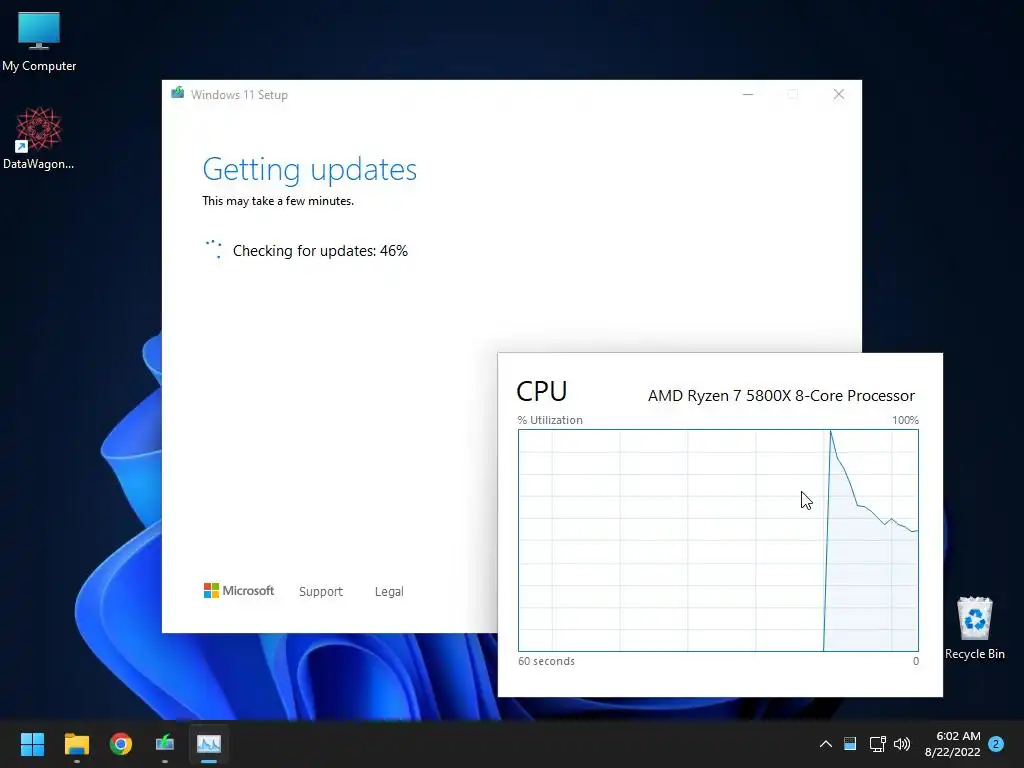Click the Windows 11 Setup title text
The width and height of the screenshot is (1024, 768).
[239, 95]
